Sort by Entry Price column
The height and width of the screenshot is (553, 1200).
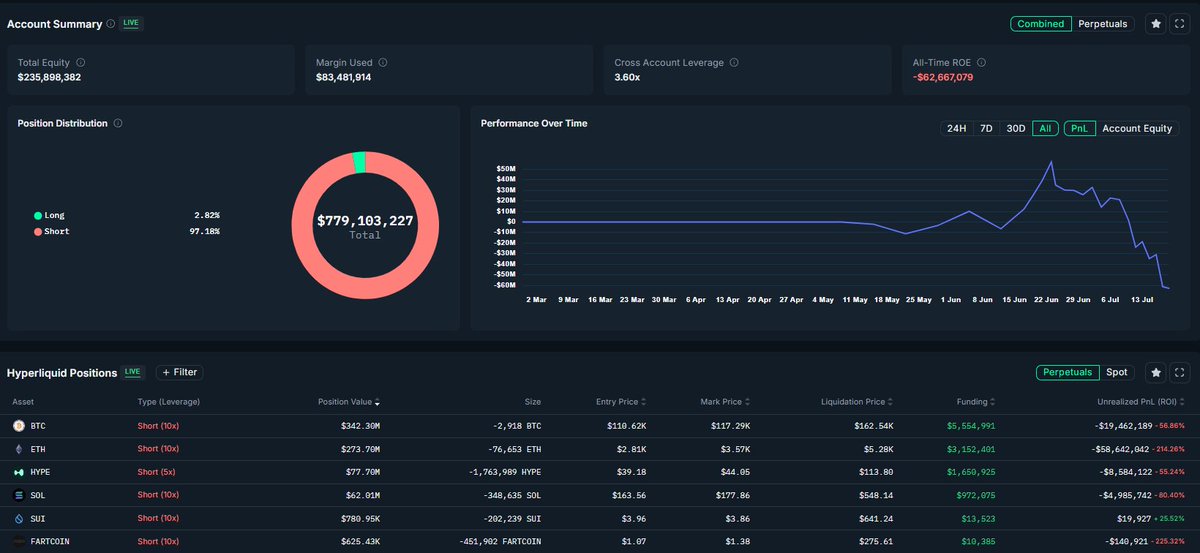pos(619,402)
